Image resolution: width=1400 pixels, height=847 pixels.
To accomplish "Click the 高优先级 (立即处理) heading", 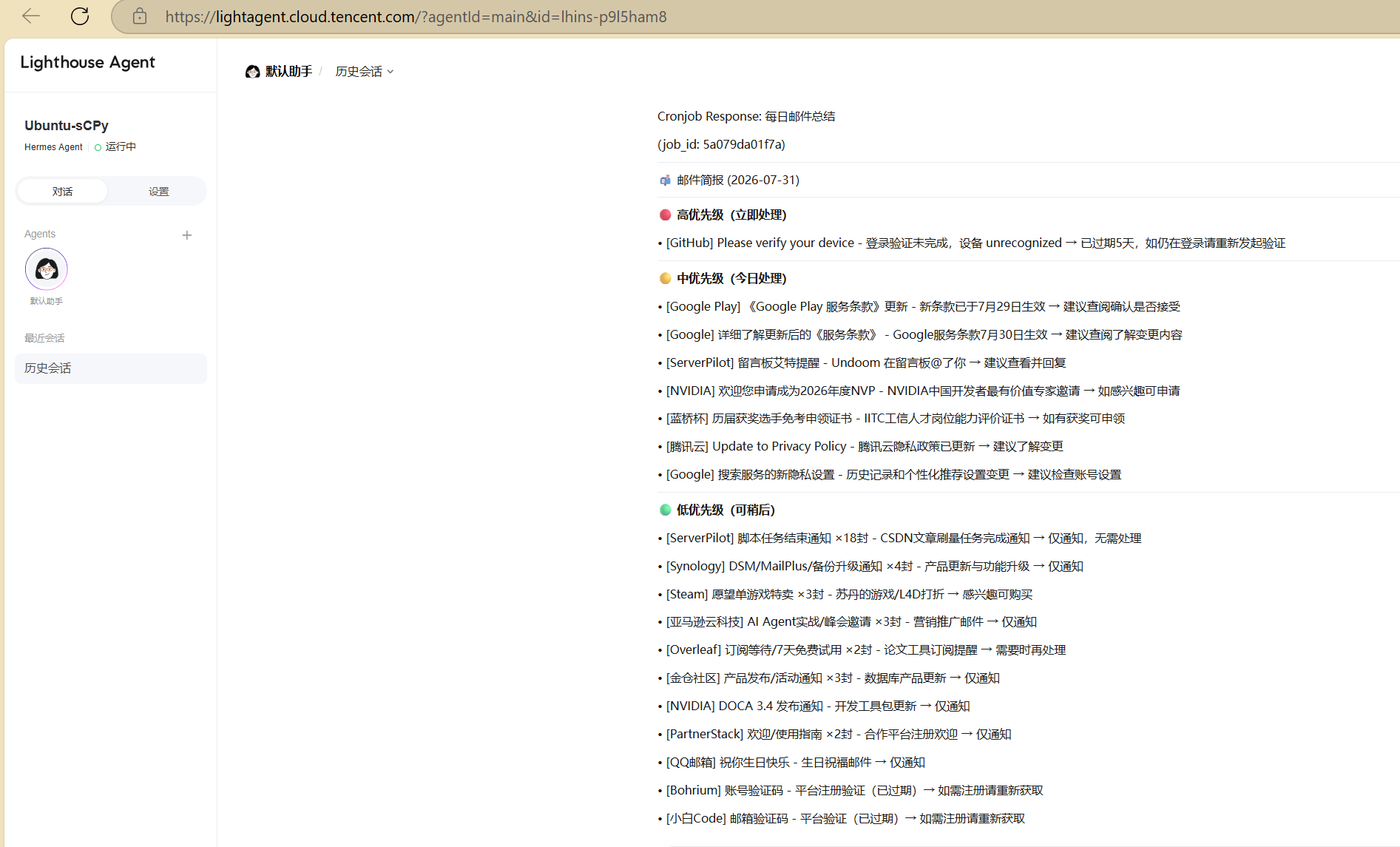I will (731, 215).
